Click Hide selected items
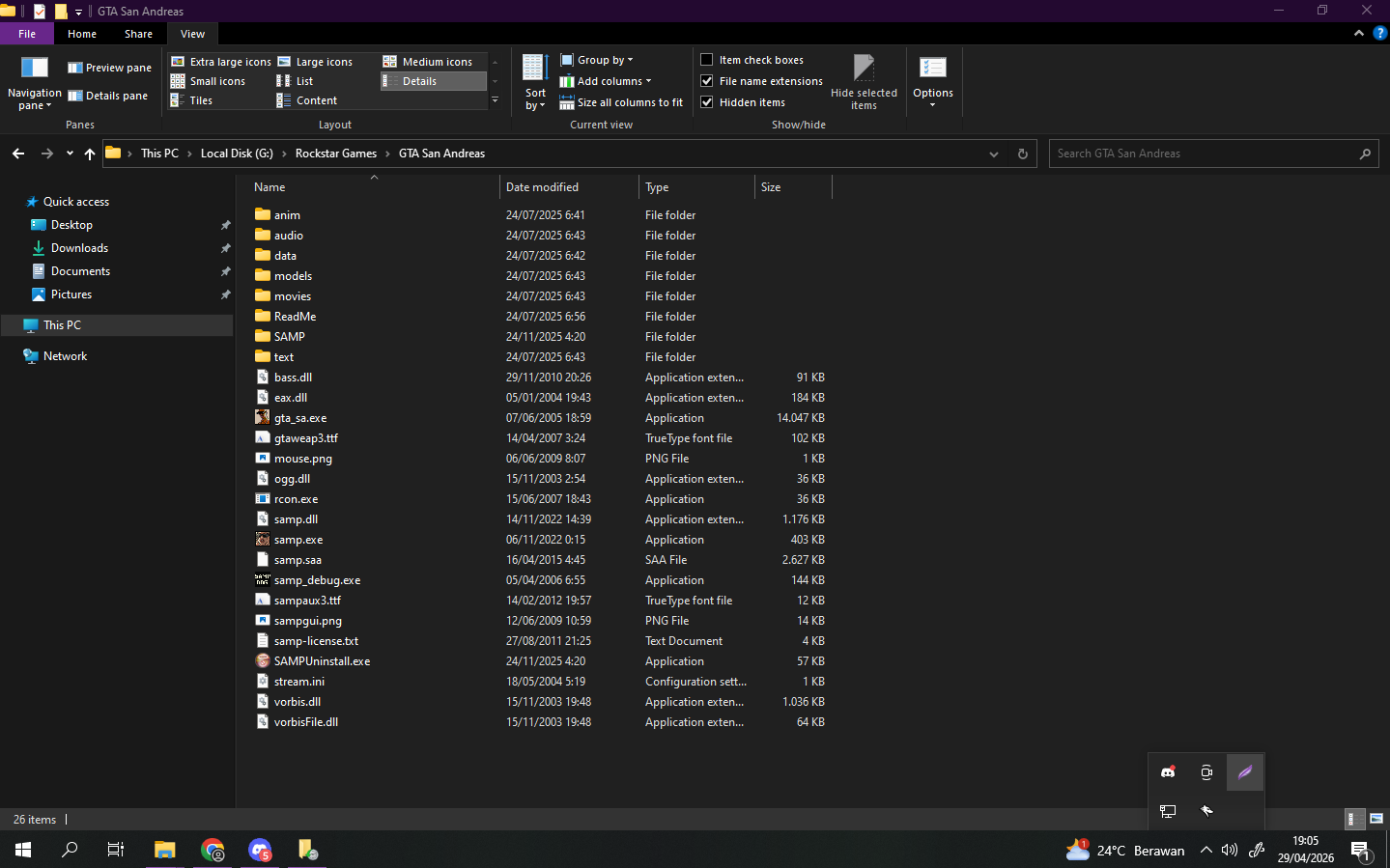 tap(864, 83)
